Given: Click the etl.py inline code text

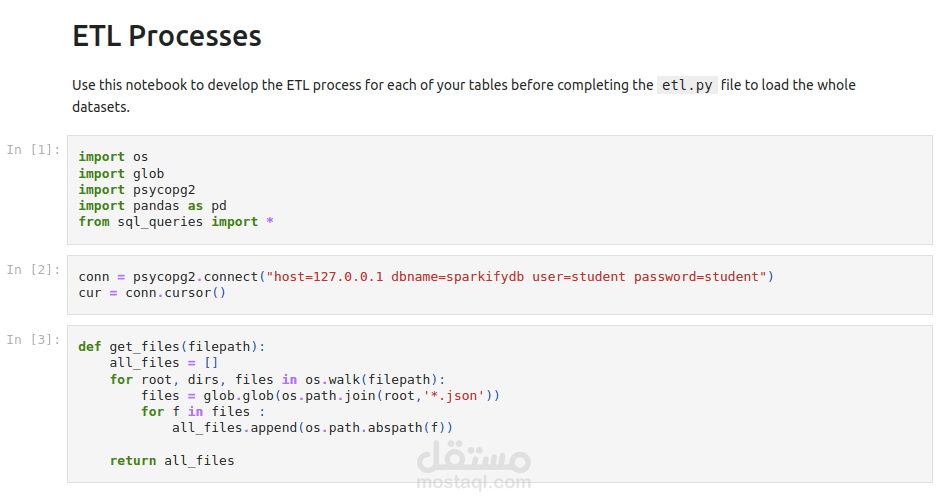Looking at the screenshot, I should [687, 85].
